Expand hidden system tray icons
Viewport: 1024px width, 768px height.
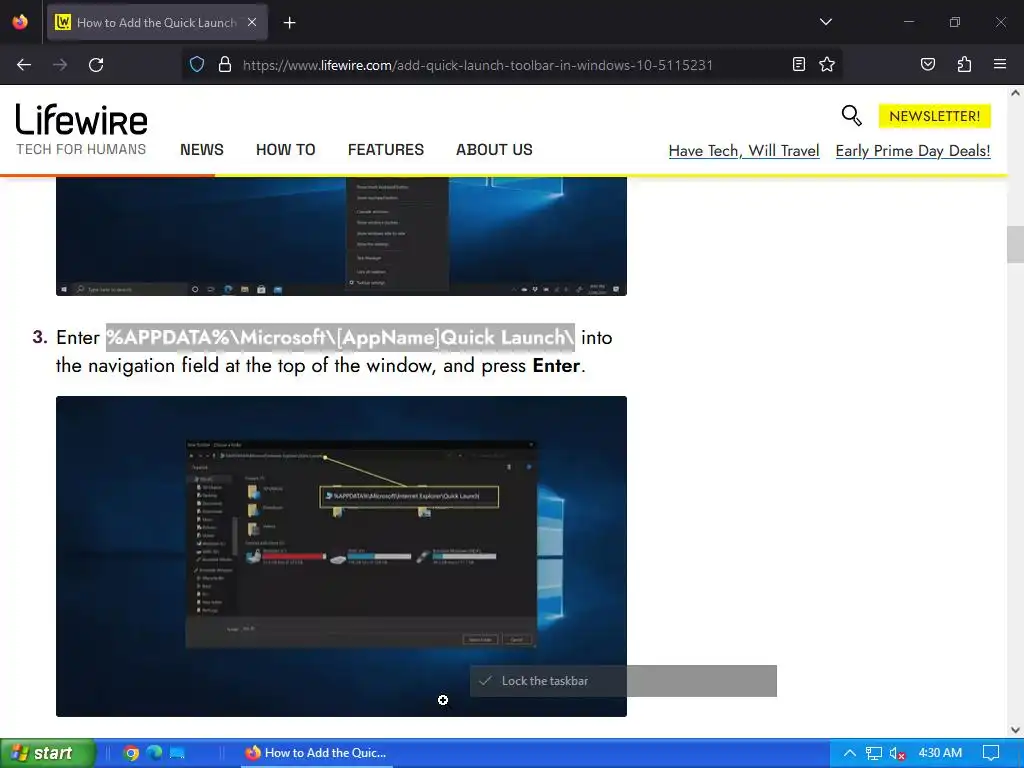pyautogui.click(x=850, y=753)
